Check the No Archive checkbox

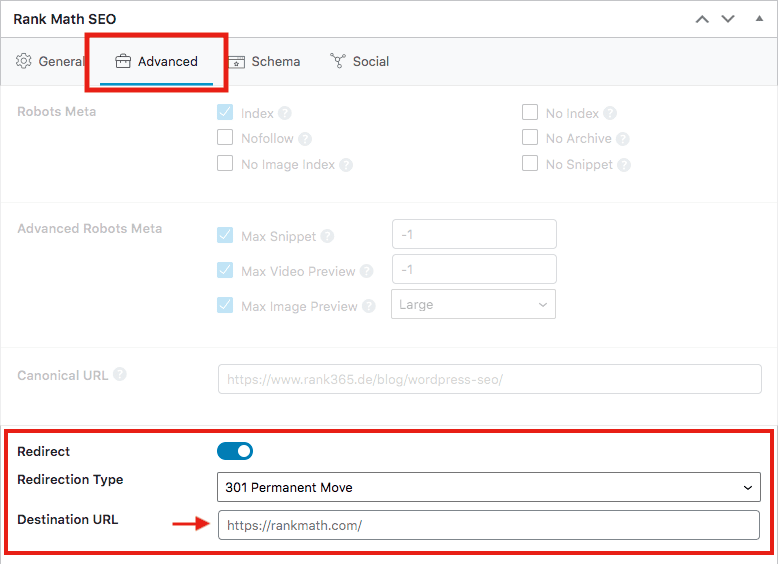coord(530,137)
